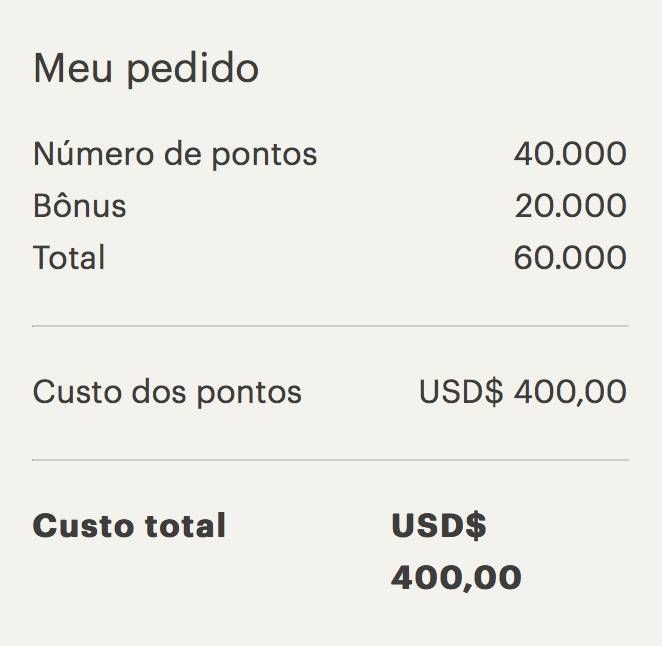Screen dimensions: 662x646
Task: Click the word 'pontos' in 'Número de pontos'
Action: 264,156
